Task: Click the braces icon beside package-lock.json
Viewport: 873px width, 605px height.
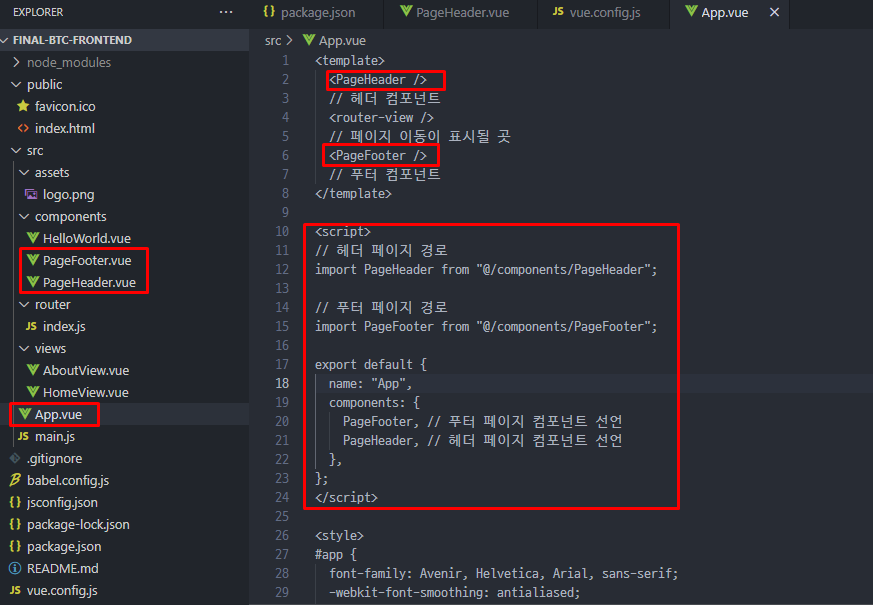Action: coord(15,524)
